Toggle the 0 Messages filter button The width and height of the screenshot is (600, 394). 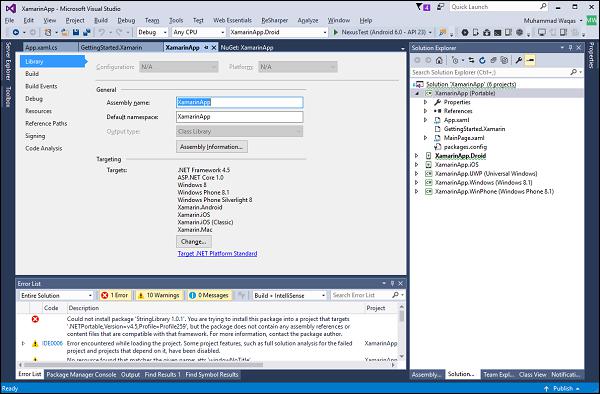209,295
